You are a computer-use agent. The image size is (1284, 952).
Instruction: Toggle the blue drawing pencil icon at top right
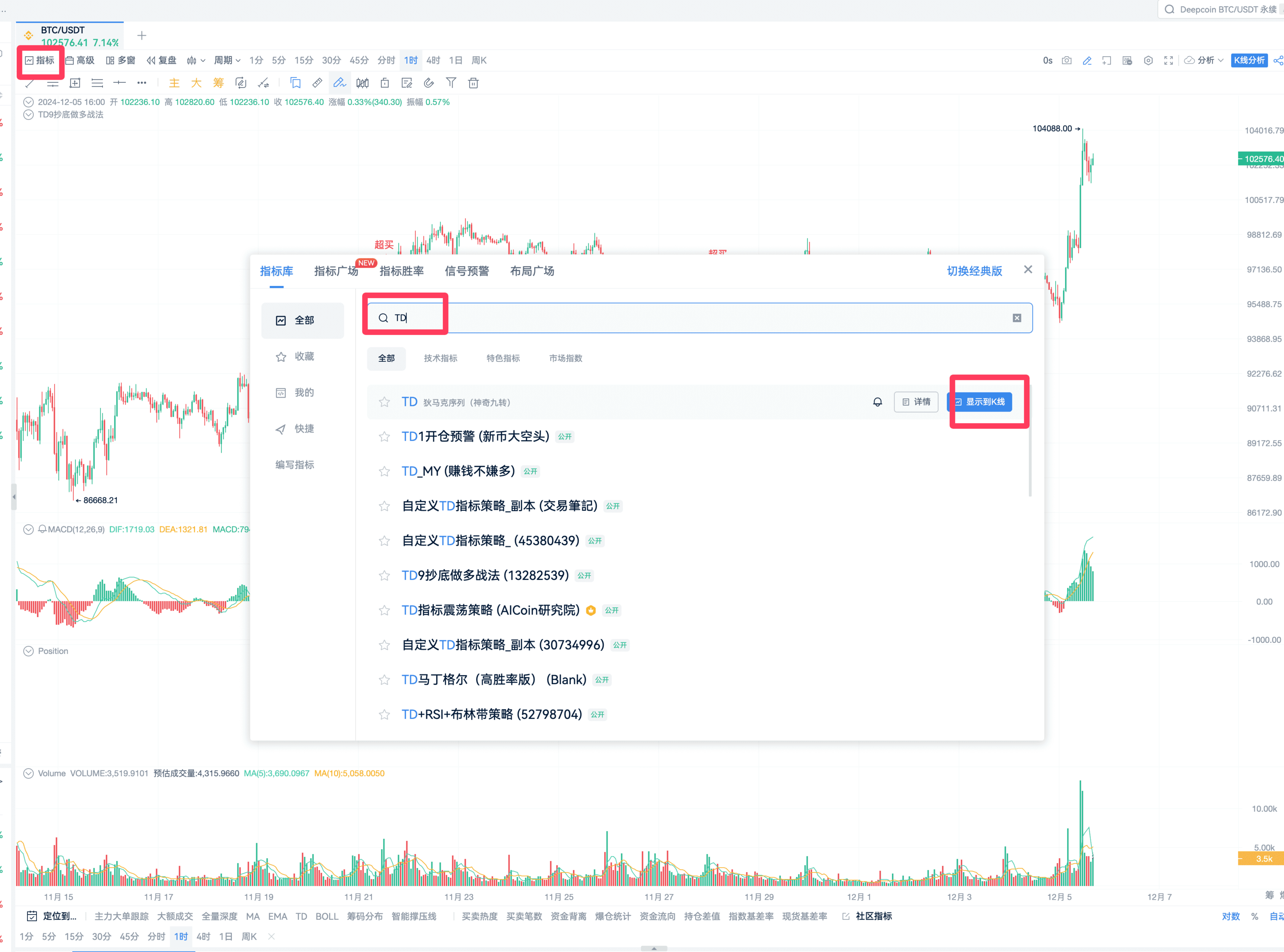point(1087,60)
